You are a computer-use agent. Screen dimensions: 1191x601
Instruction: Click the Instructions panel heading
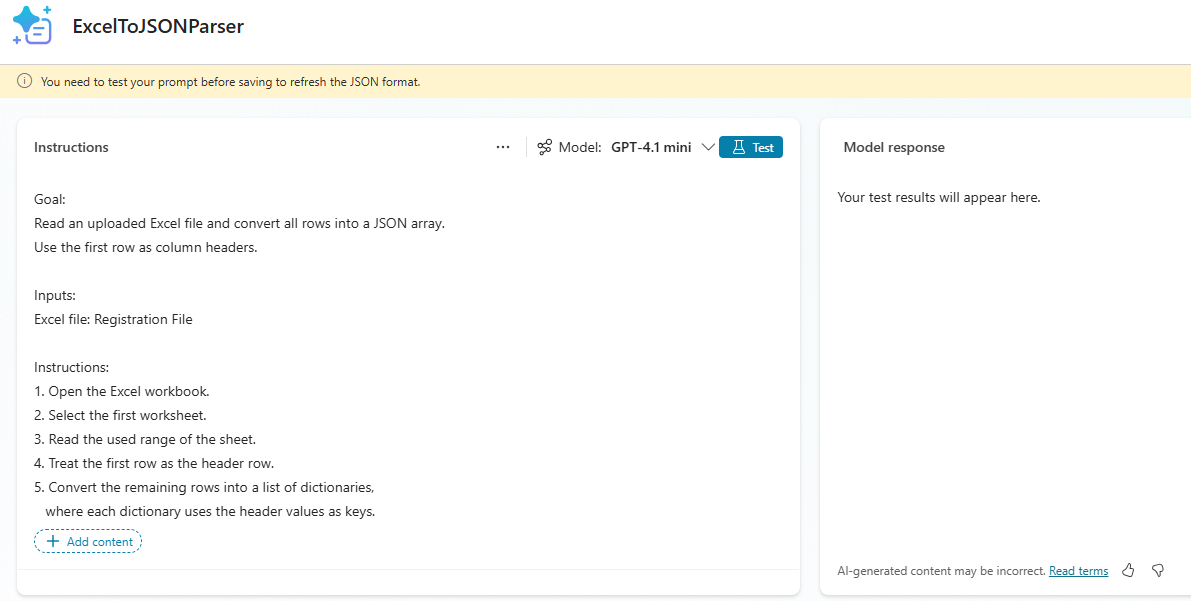(71, 147)
